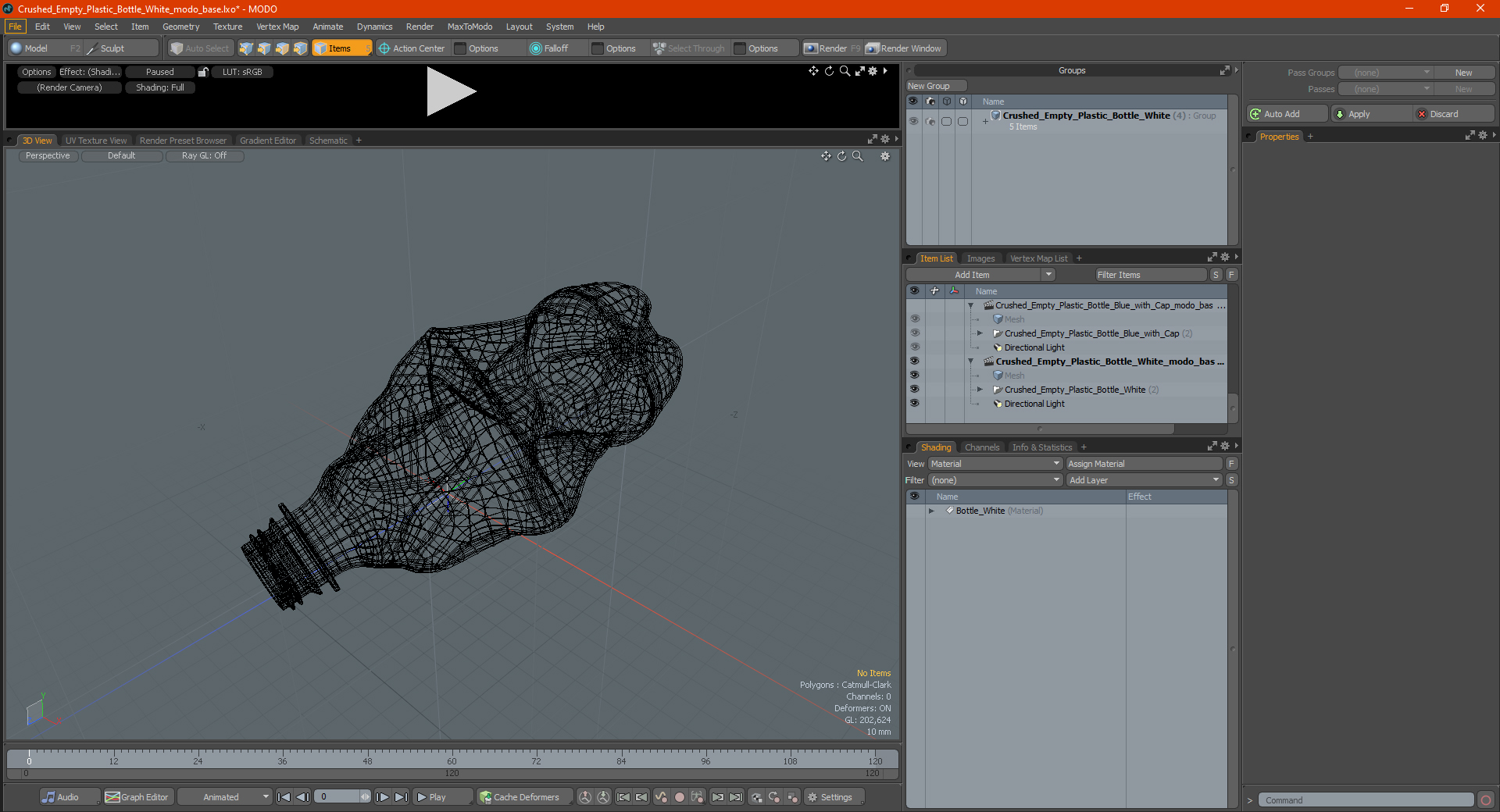Click the Assign Material button
The width and height of the screenshot is (1500, 812).
point(1144,464)
